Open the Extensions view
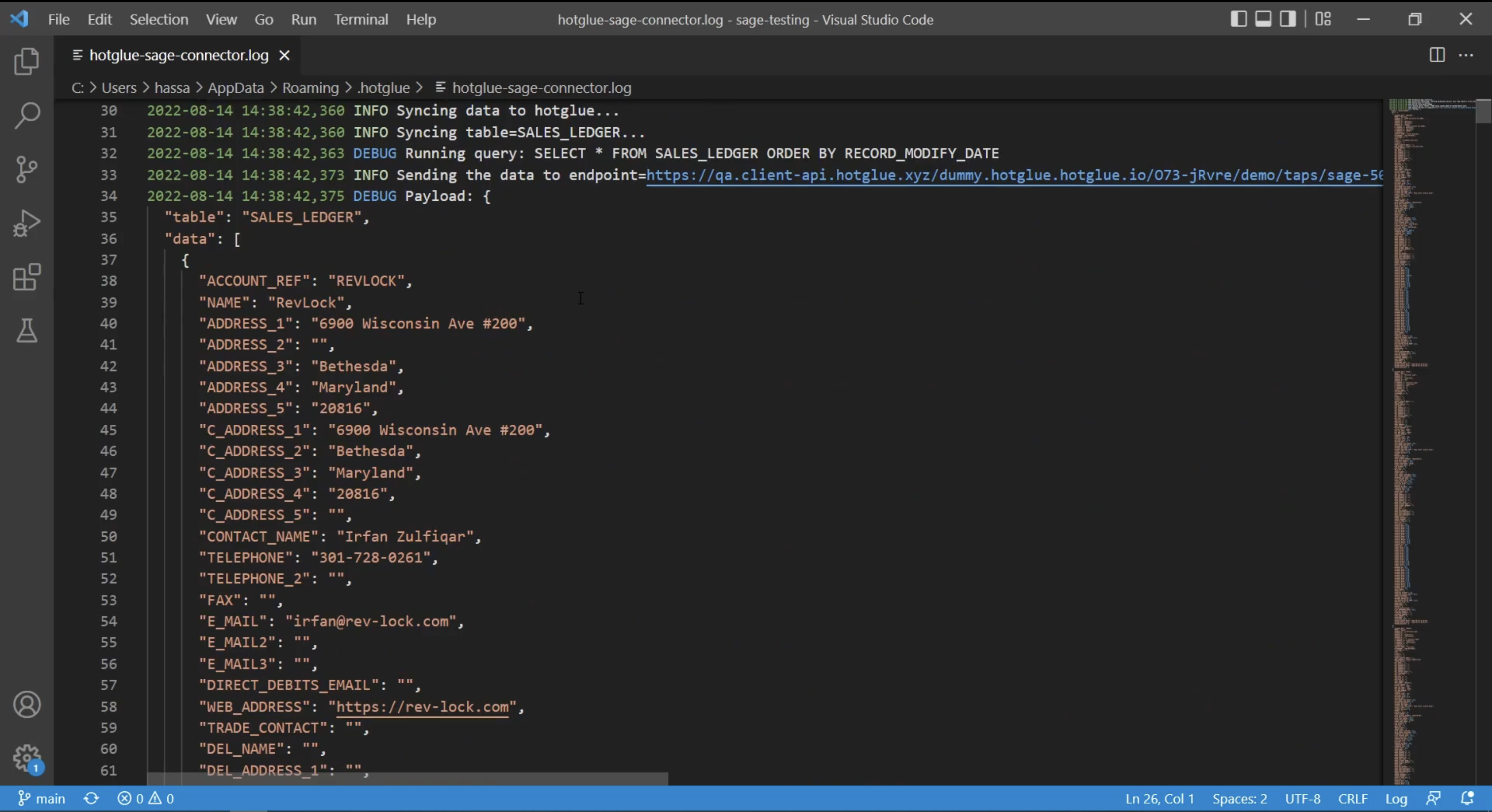 (x=27, y=277)
